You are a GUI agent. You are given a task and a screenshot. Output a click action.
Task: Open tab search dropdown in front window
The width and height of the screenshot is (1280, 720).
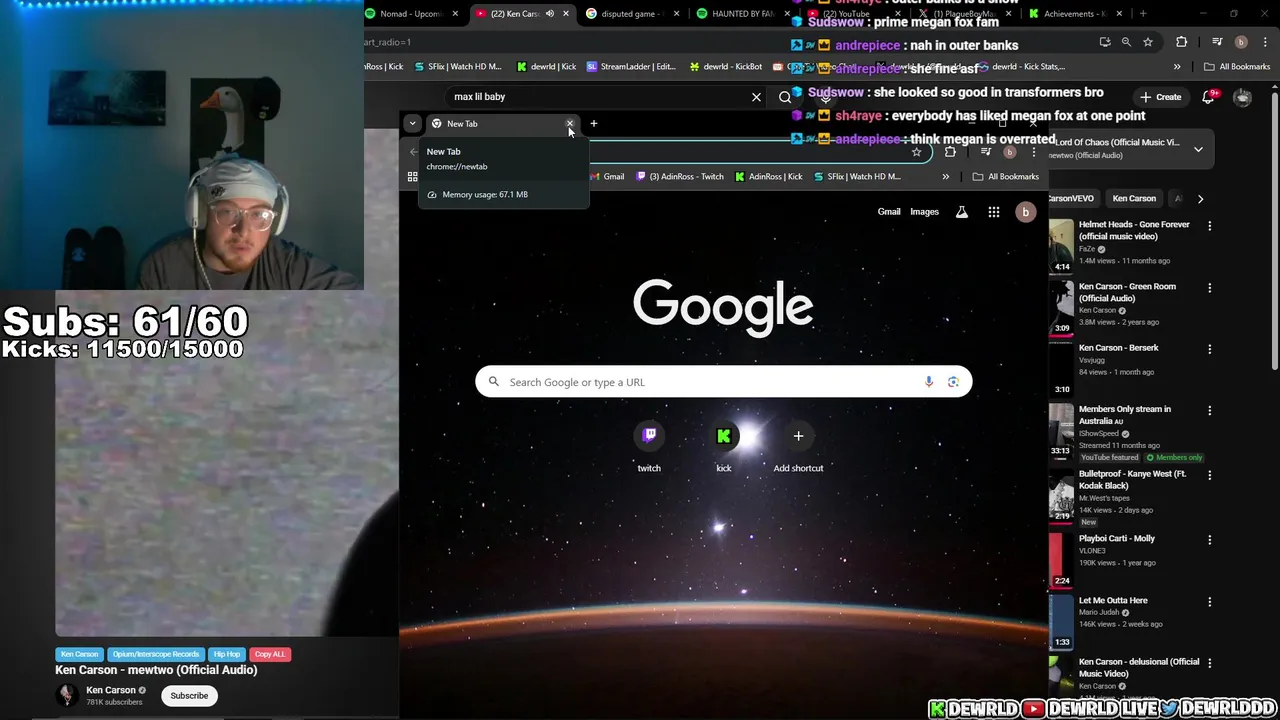(x=412, y=124)
